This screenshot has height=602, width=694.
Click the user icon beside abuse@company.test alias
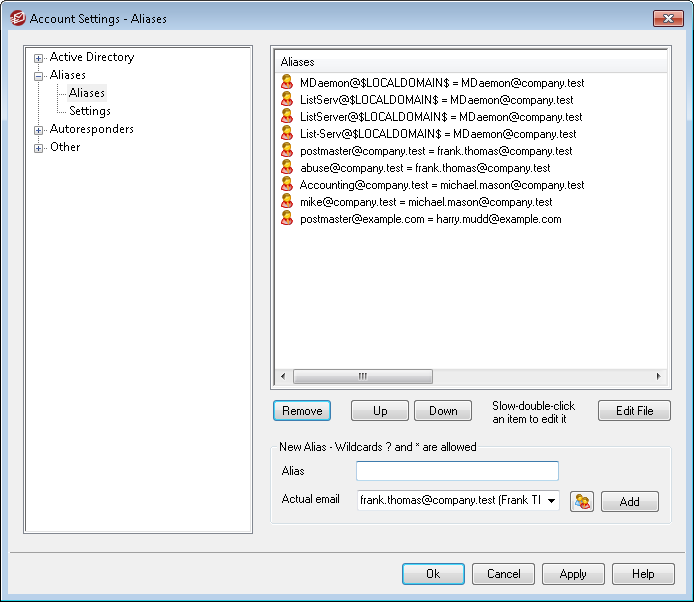(x=287, y=168)
